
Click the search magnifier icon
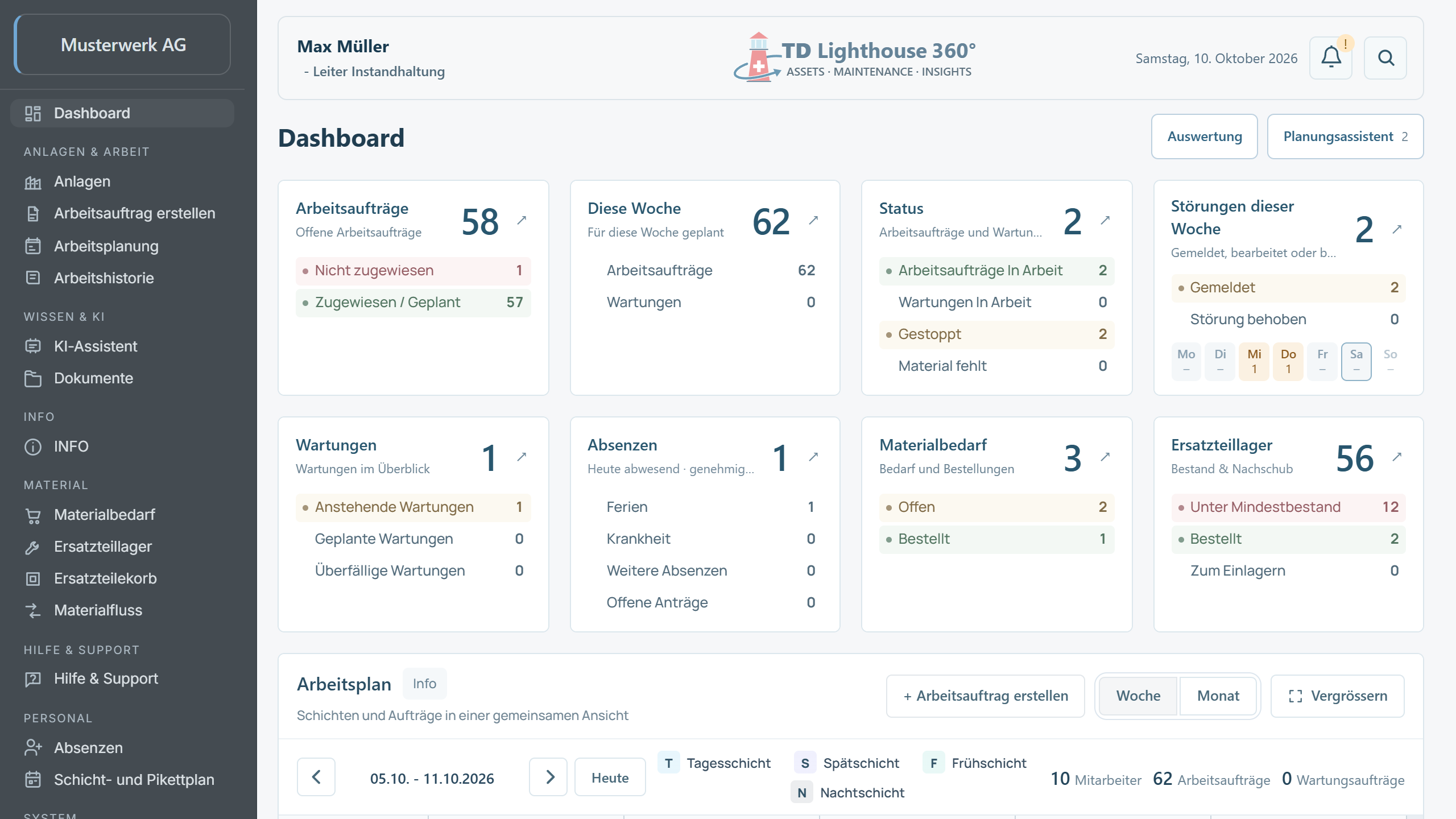point(1385,57)
